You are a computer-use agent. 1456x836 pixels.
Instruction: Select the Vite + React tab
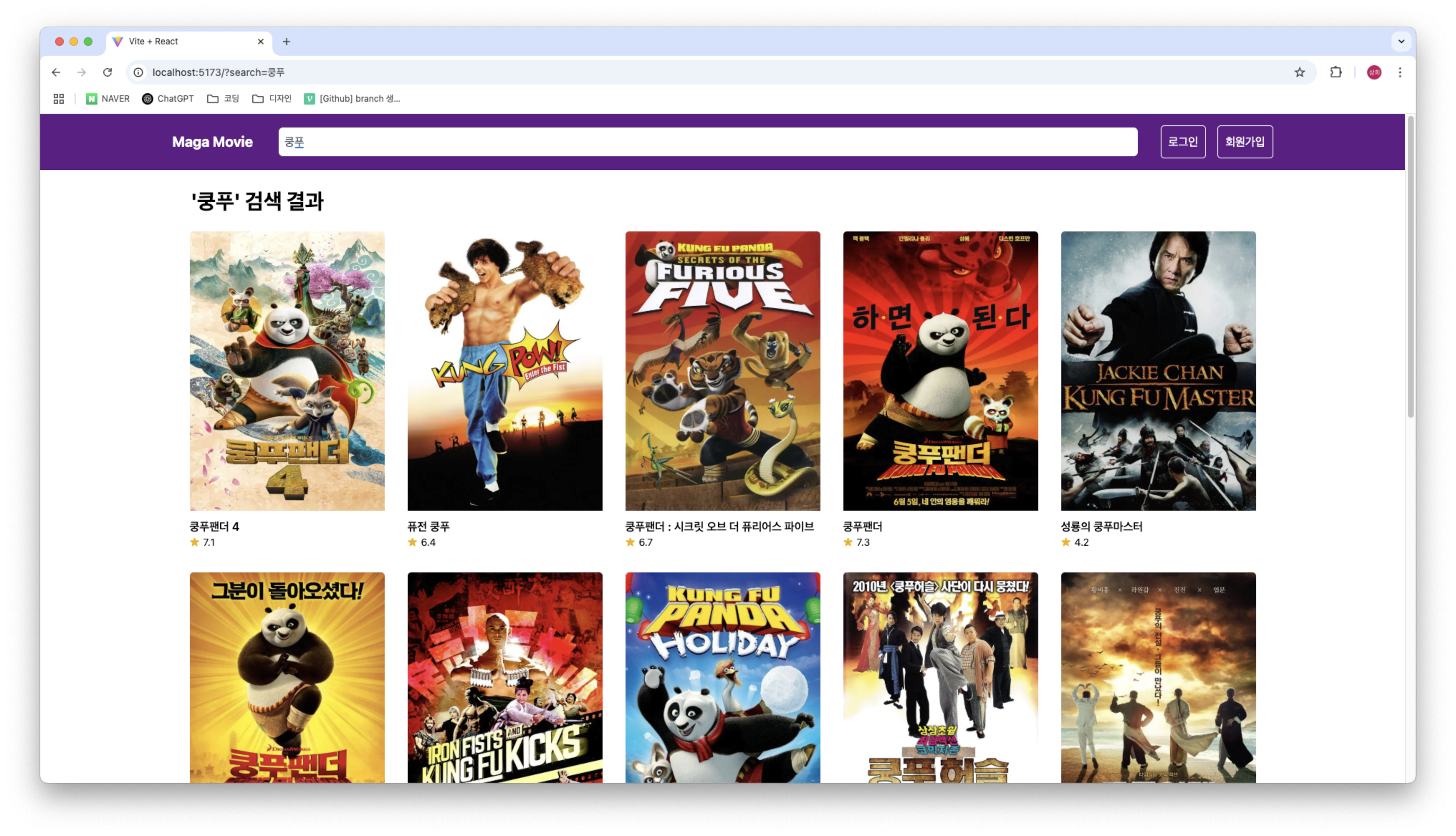pos(189,42)
